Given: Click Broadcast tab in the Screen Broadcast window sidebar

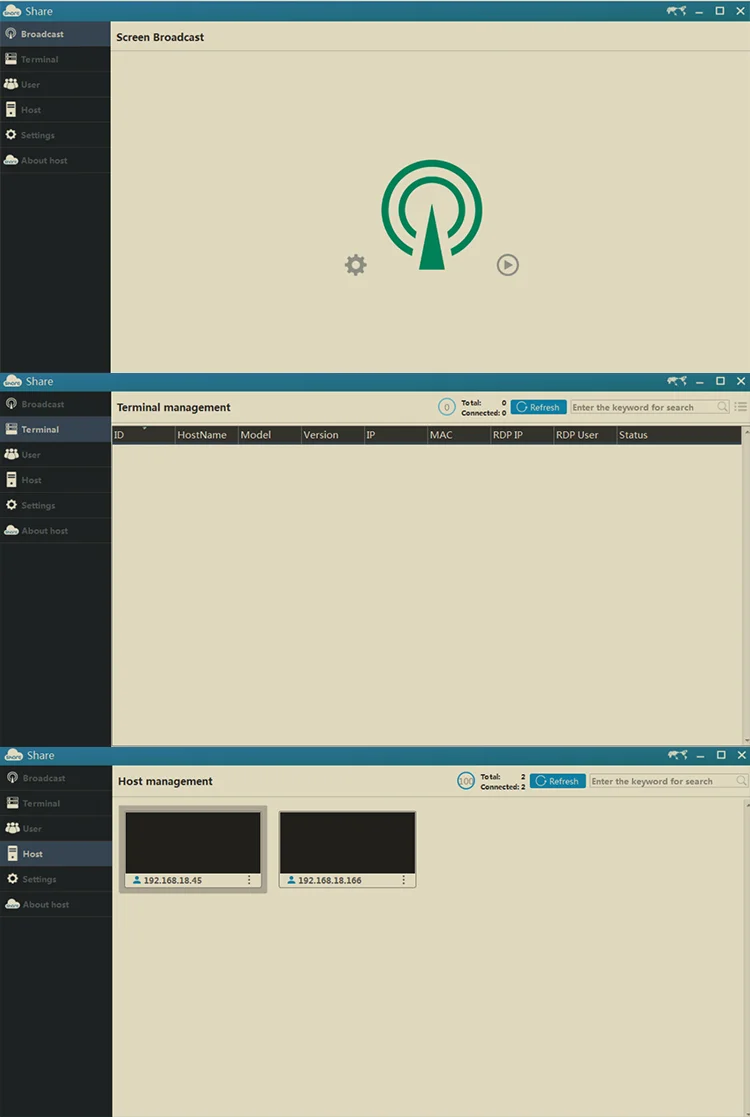Looking at the screenshot, I should click(55, 34).
